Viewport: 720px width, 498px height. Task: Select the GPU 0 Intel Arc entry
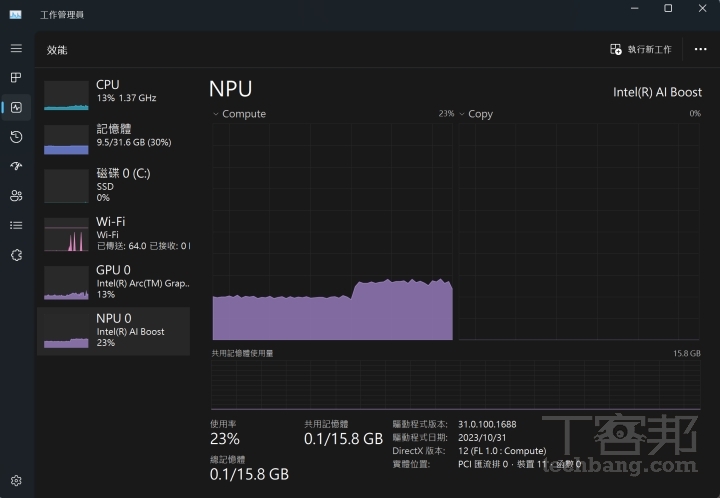tap(113, 282)
